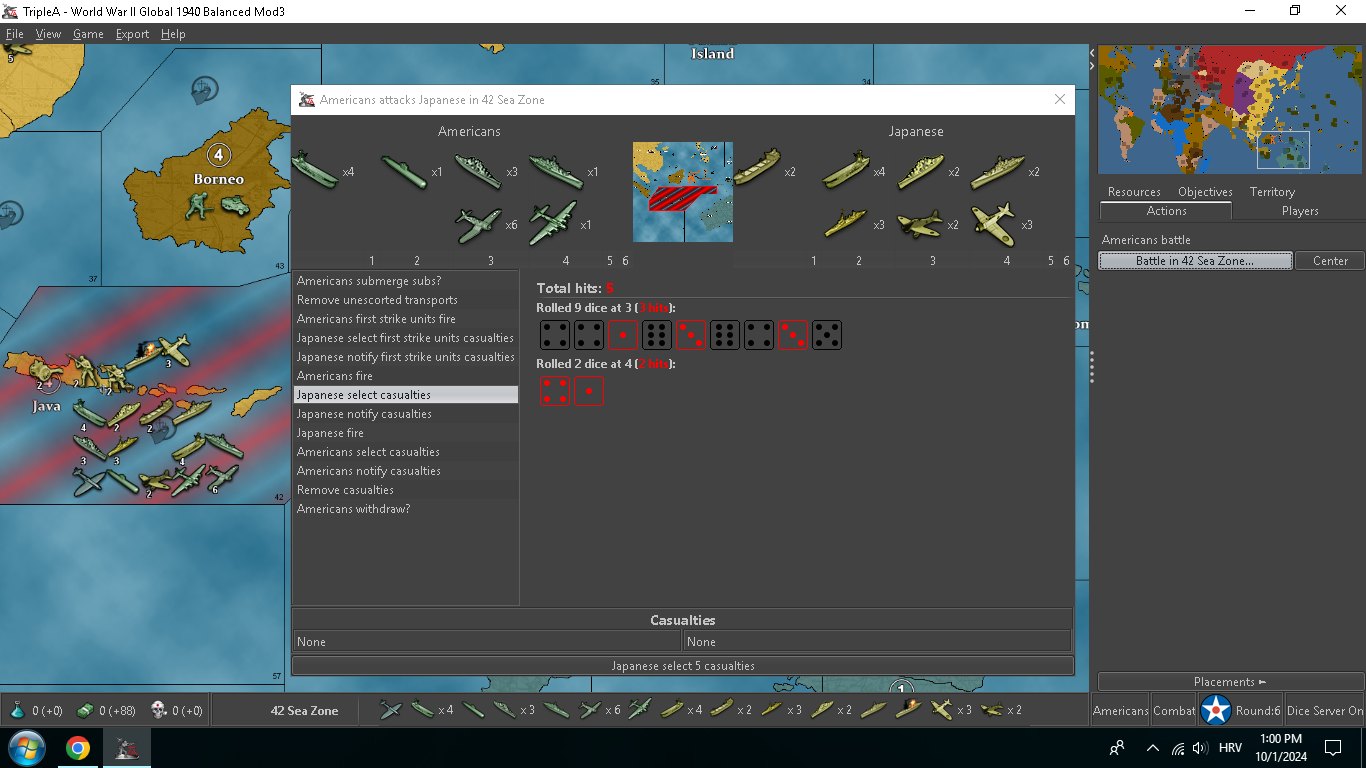Click the American bomber x1 unit icon

coord(552,224)
